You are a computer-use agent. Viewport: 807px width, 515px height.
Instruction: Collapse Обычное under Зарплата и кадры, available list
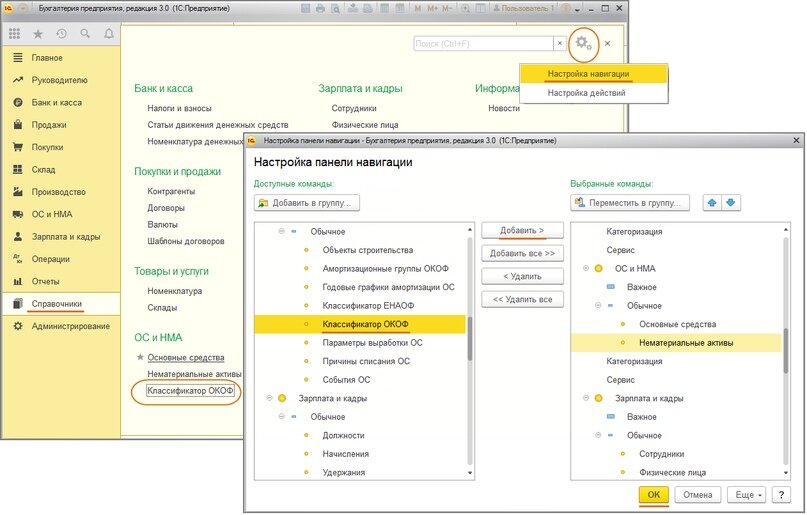pos(282,417)
